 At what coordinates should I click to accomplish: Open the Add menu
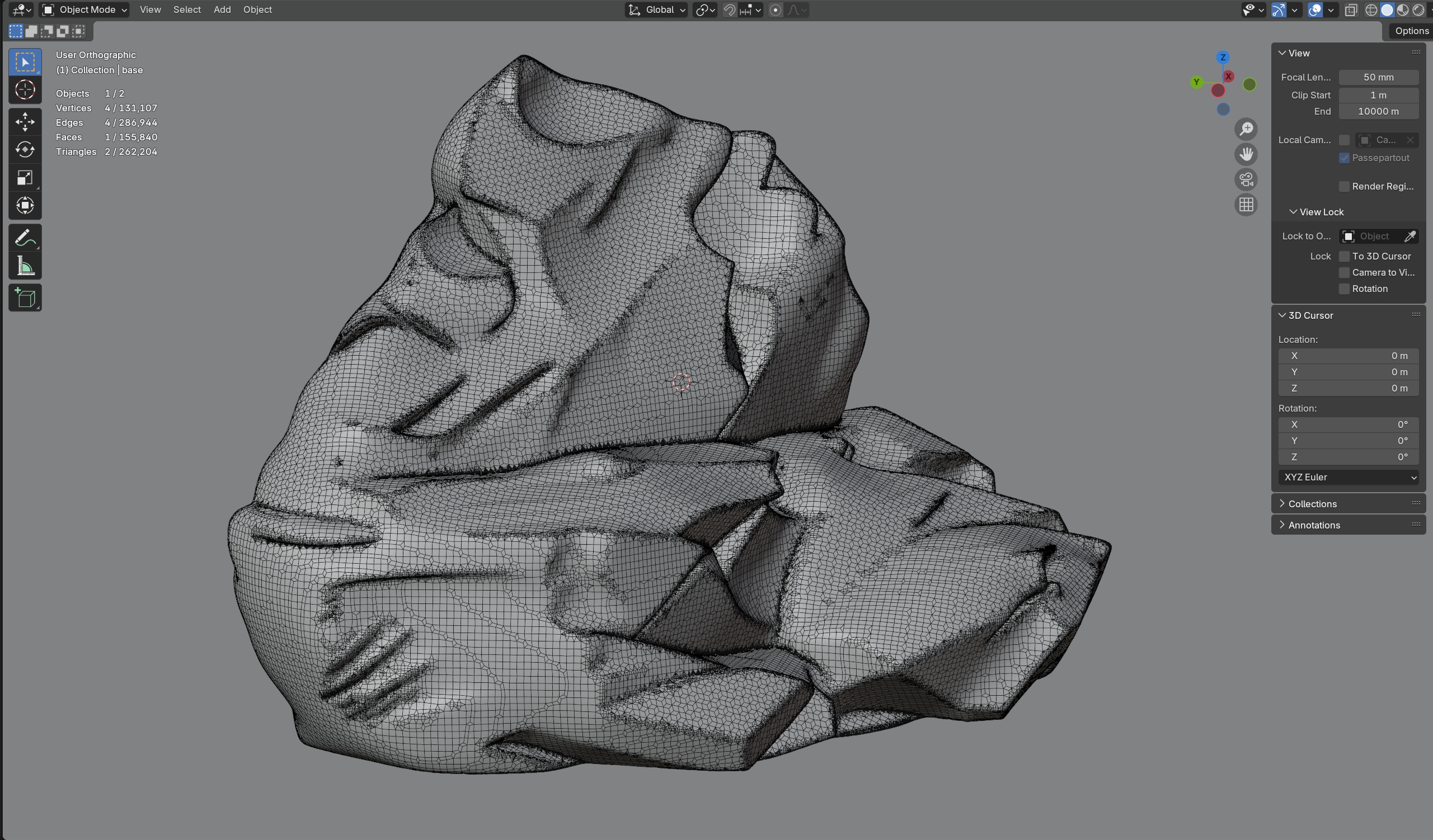222,10
